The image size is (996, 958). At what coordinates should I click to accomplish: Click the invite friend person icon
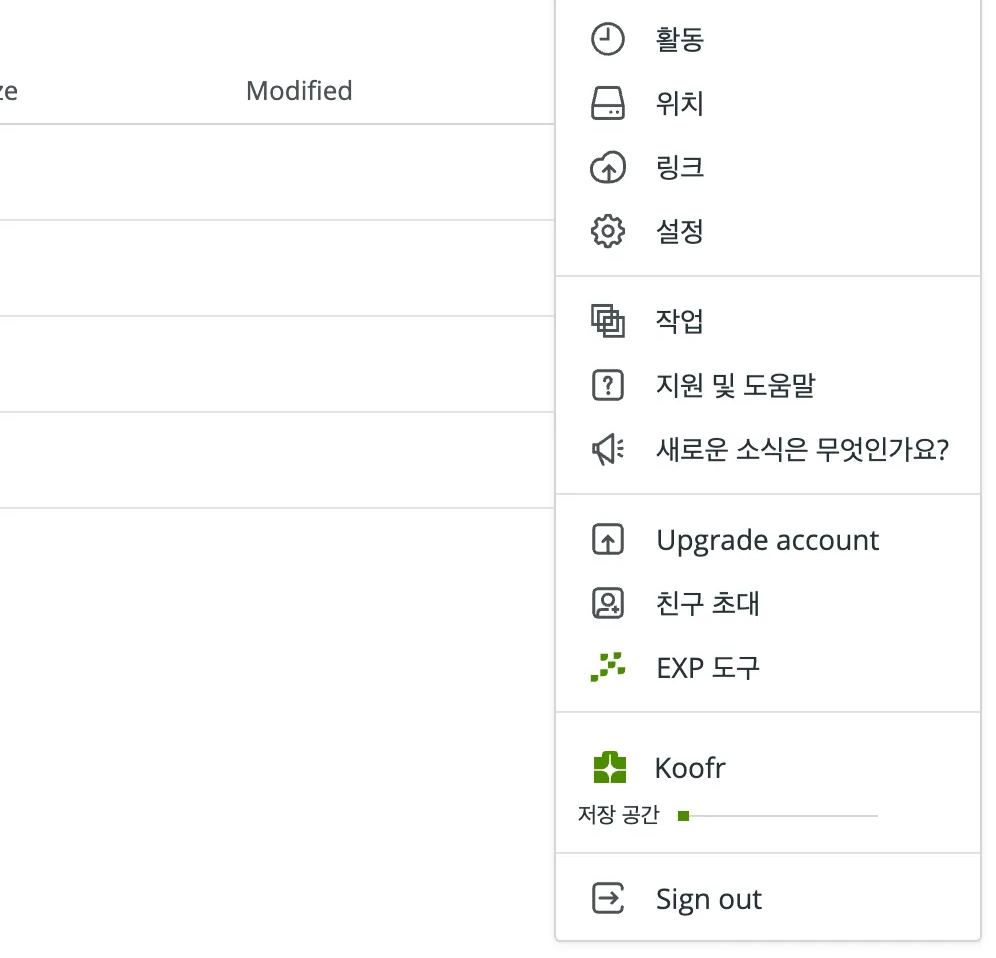point(608,604)
